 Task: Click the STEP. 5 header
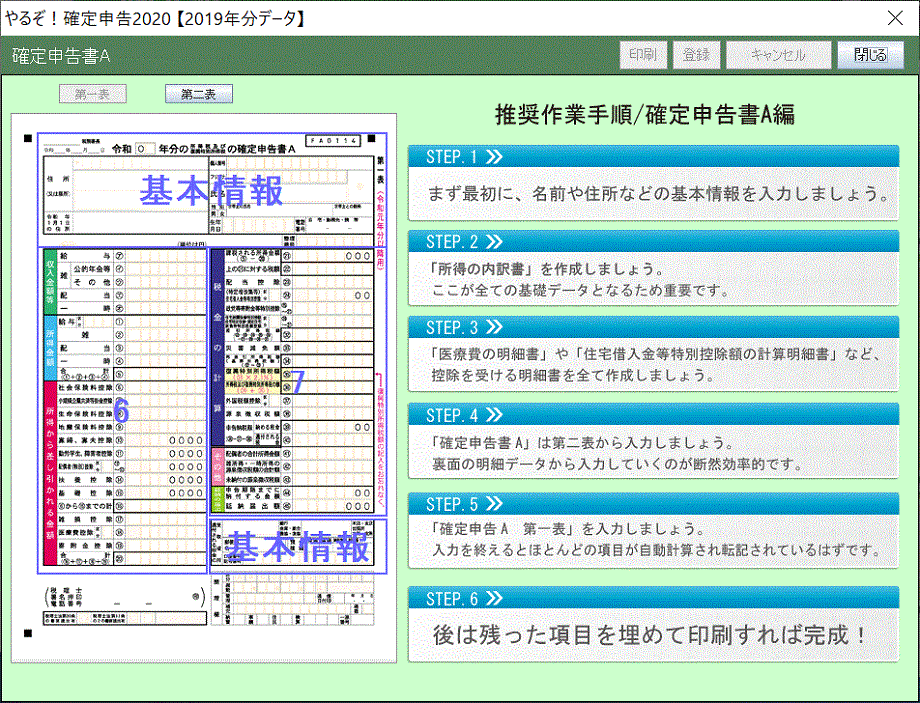click(654, 504)
